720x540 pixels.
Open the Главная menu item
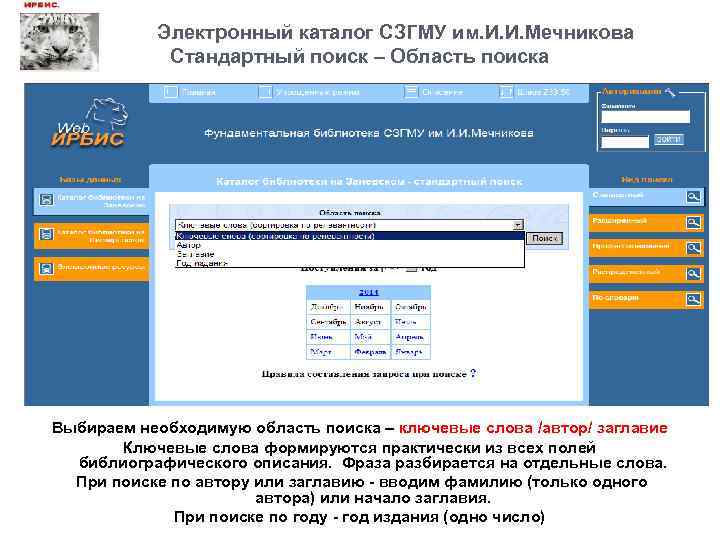198,92
